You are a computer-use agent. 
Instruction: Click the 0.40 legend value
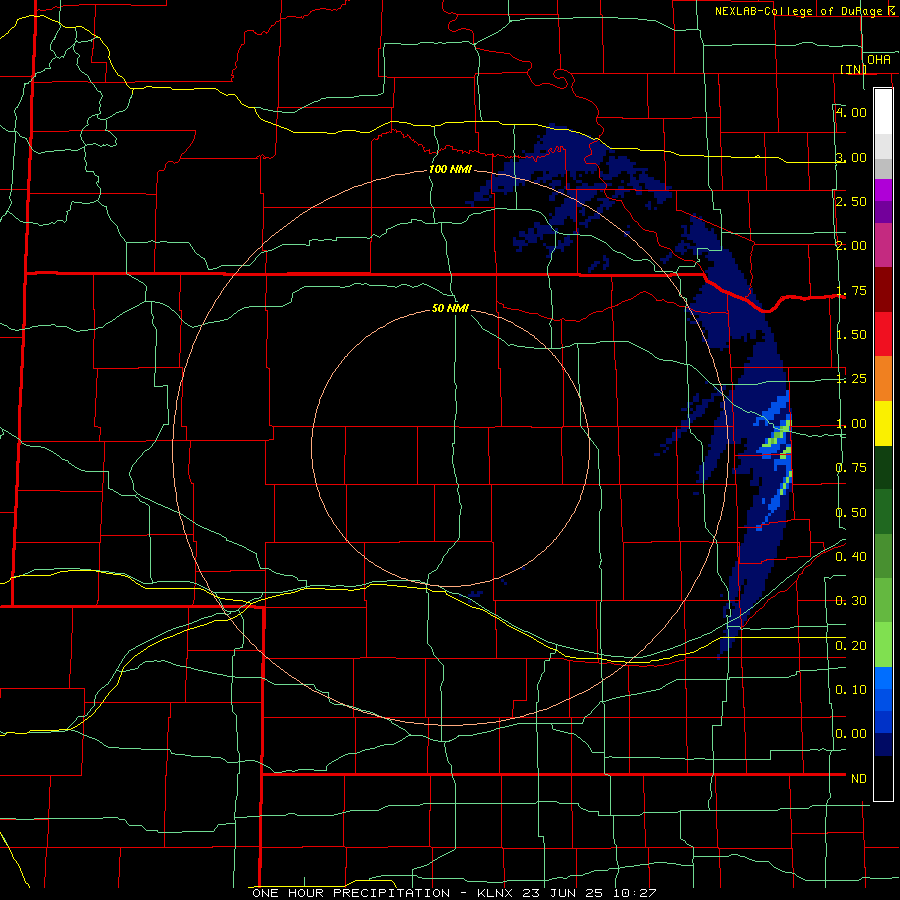(x=851, y=556)
